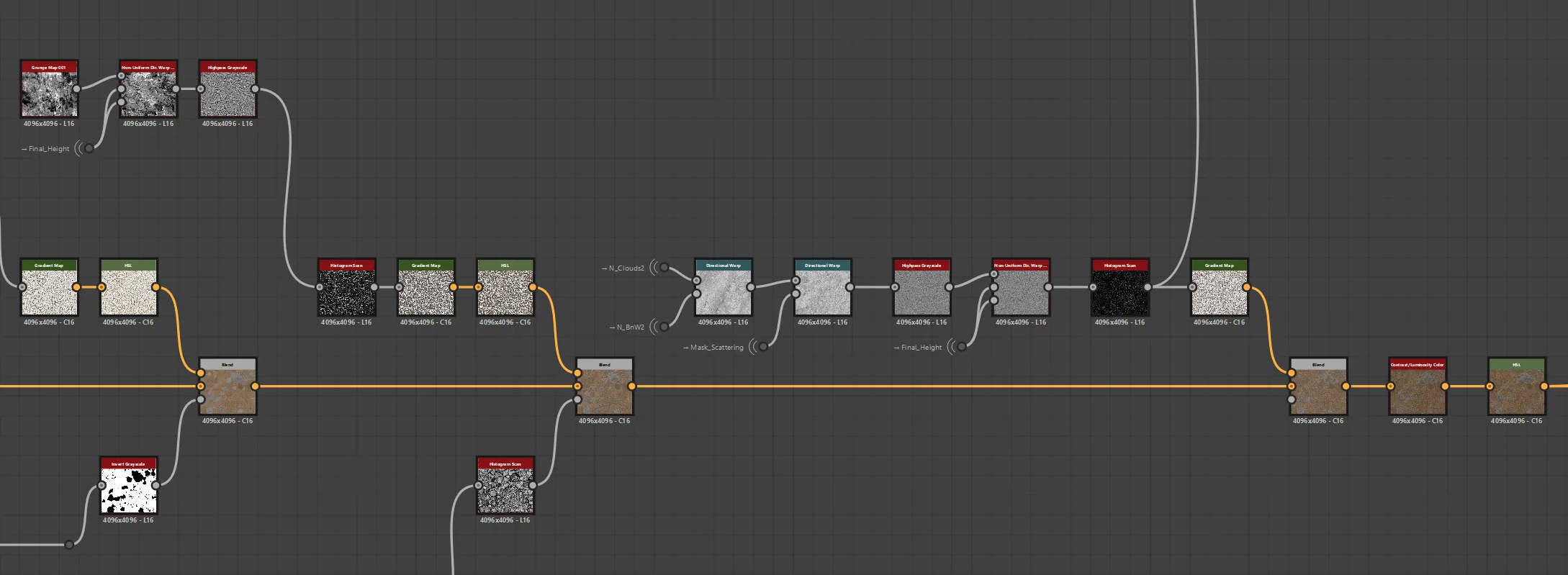Click the input connector of Contrast/Luminosity Color node

[1390, 386]
